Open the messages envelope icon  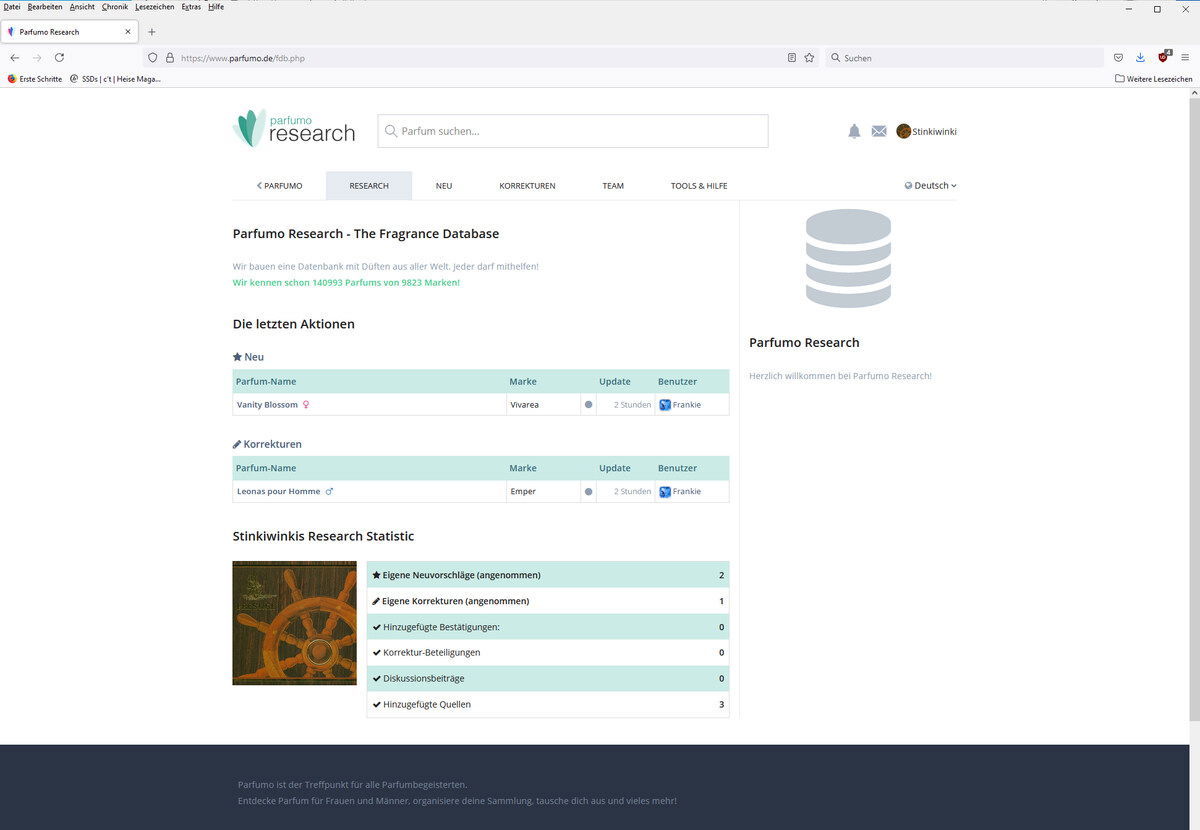tap(879, 131)
